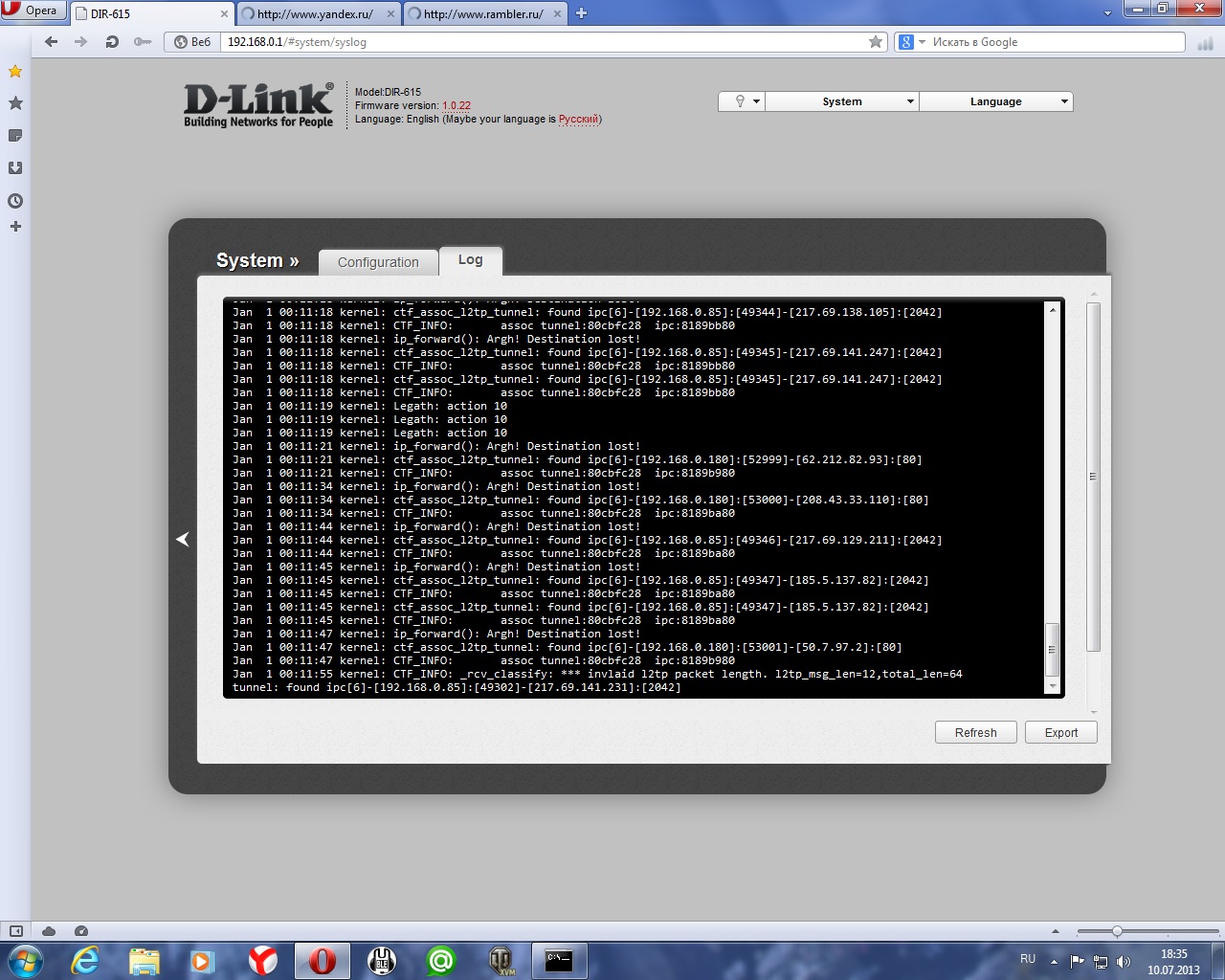The image size is (1225, 980).
Task: Click the zoom slider in the status bar
Action: tap(1117, 931)
